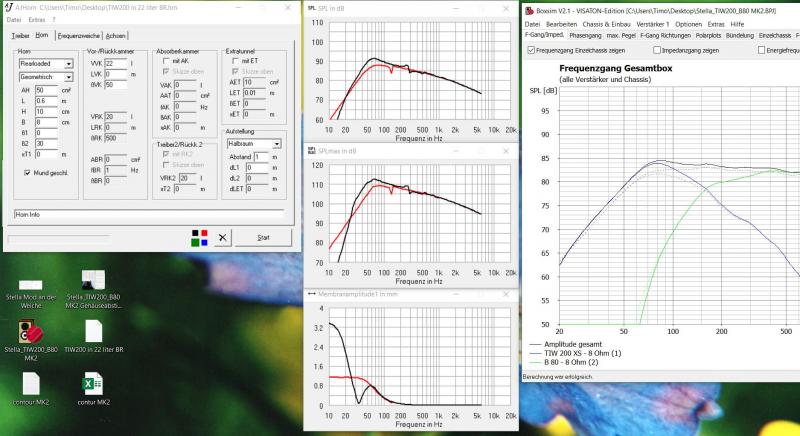This screenshot has height=436, width=800.
Task: Open the Optionen menu in Boxsim
Action: click(x=688, y=24)
